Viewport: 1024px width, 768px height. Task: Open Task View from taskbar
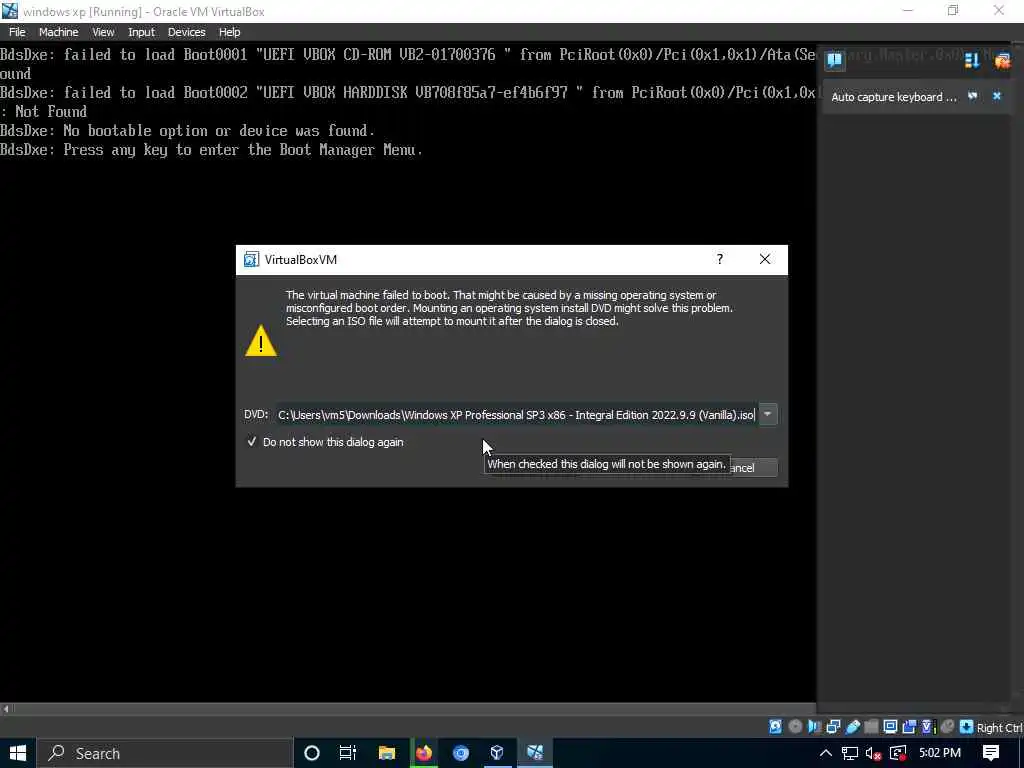(348, 753)
